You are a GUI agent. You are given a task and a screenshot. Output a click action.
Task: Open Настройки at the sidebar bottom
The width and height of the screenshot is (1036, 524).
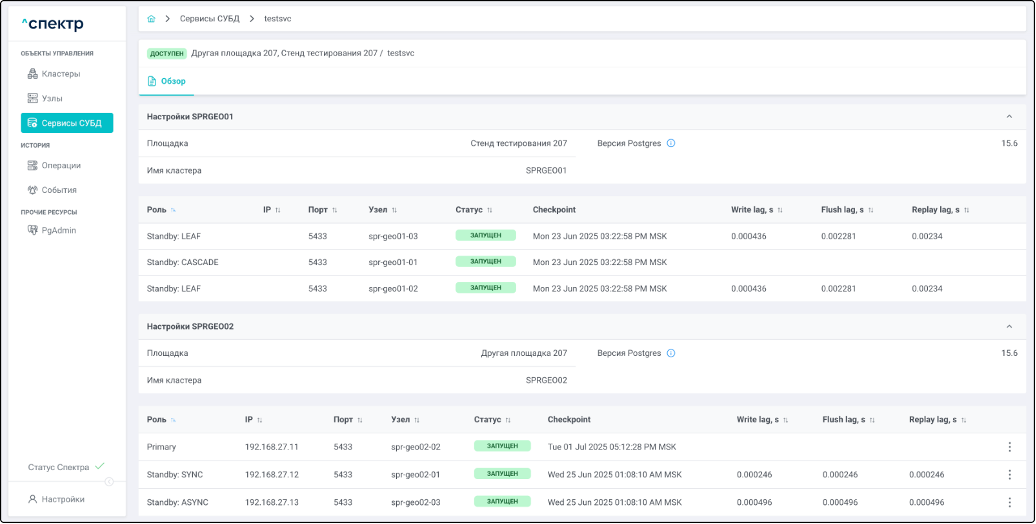point(62,499)
